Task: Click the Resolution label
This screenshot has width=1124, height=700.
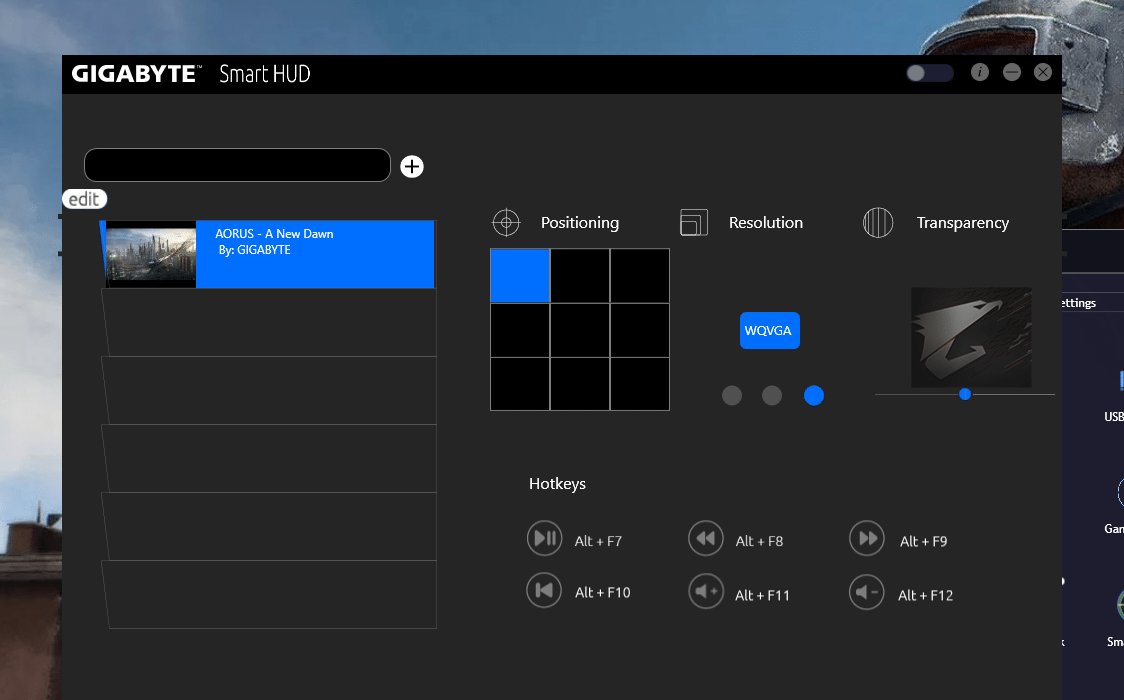Action: pyautogui.click(x=766, y=223)
